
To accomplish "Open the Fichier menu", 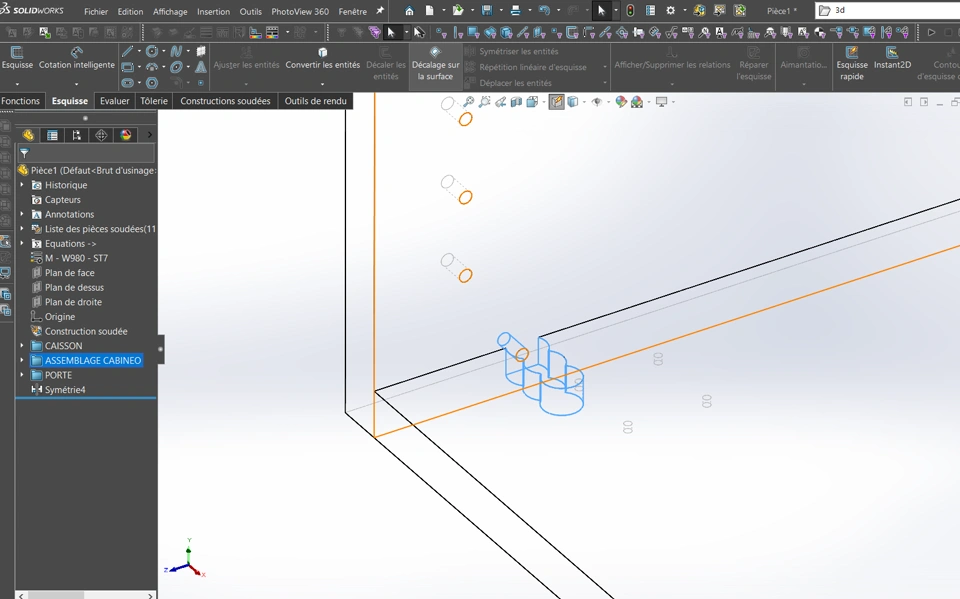I will tap(96, 12).
